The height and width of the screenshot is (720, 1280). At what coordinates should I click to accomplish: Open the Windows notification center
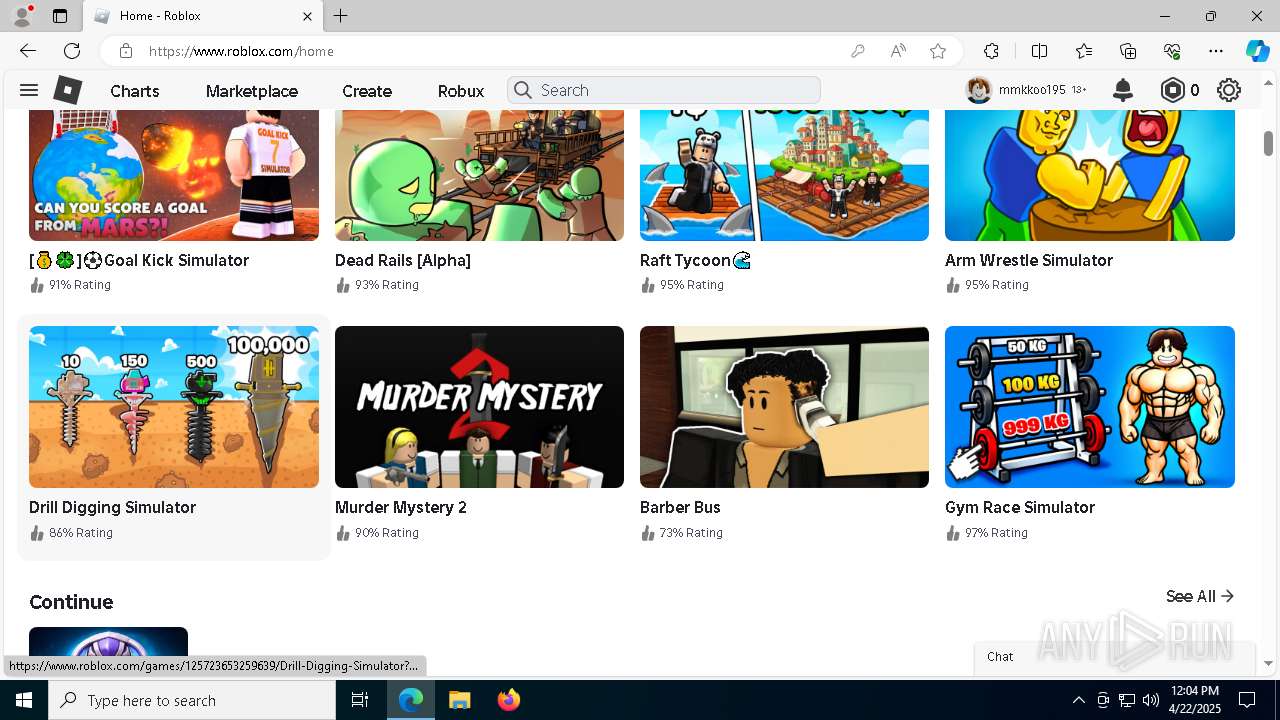1247,700
